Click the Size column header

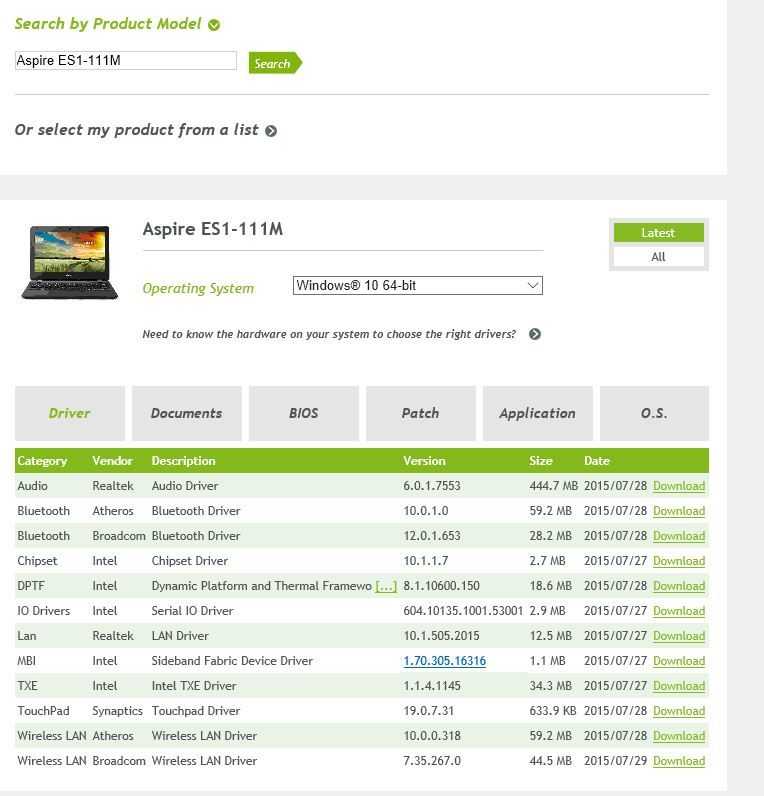[541, 461]
